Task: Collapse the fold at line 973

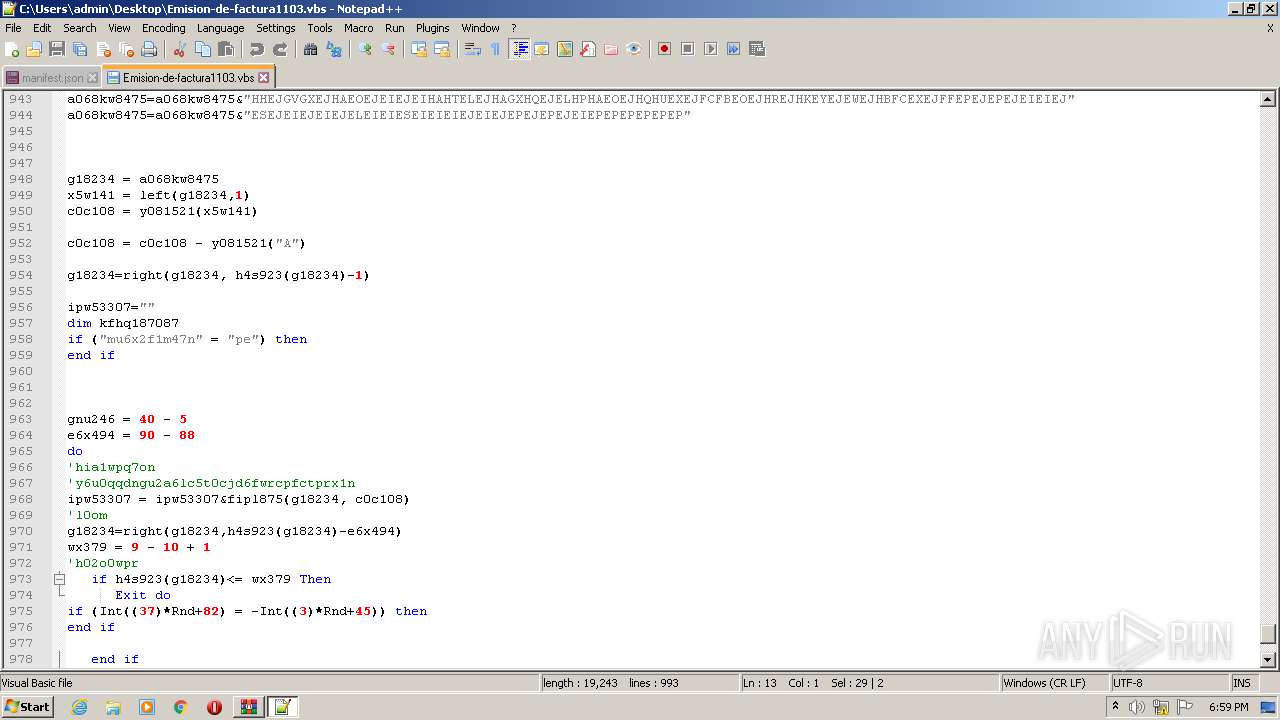Action: [x=59, y=579]
